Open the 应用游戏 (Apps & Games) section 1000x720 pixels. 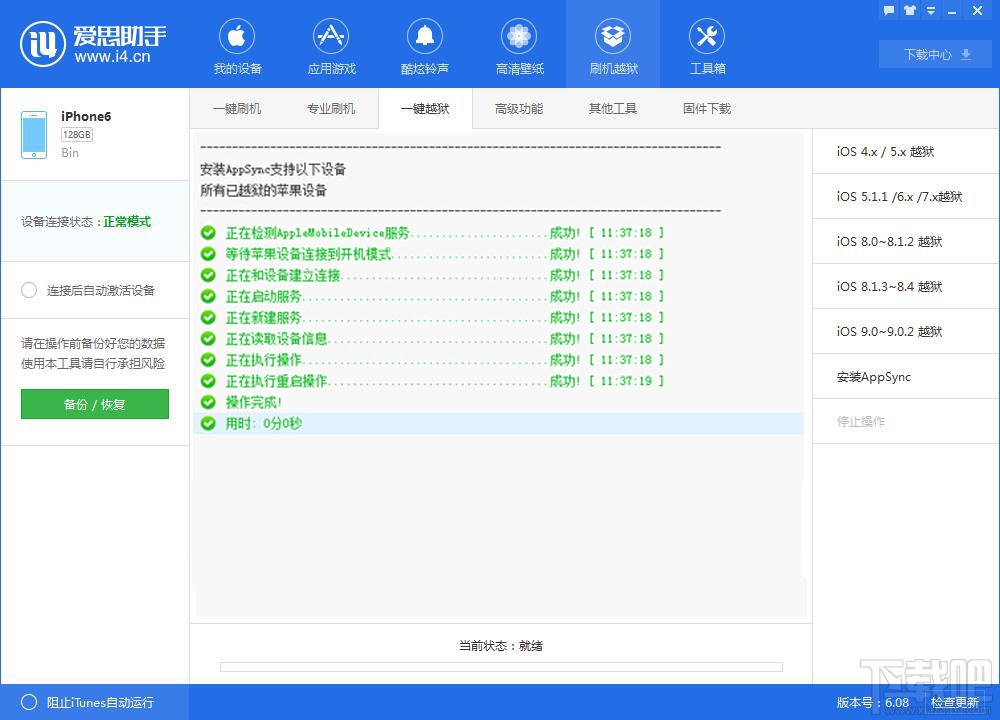(330, 44)
